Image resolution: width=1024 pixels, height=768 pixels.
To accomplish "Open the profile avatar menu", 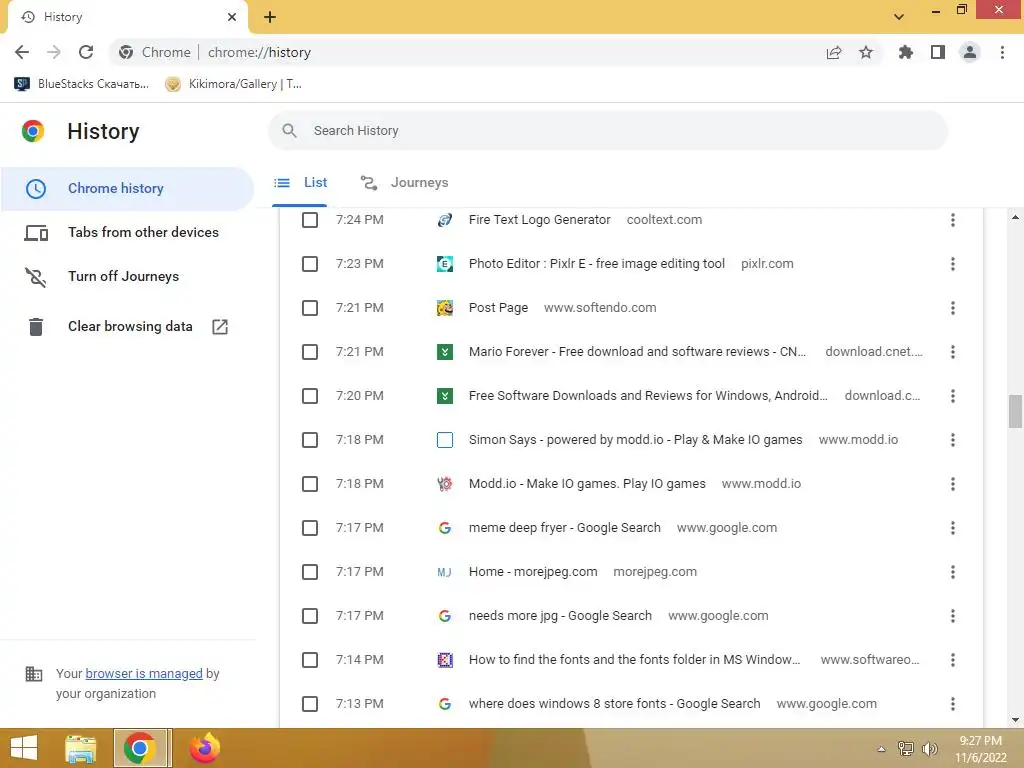I will pyautogui.click(x=970, y=52).
